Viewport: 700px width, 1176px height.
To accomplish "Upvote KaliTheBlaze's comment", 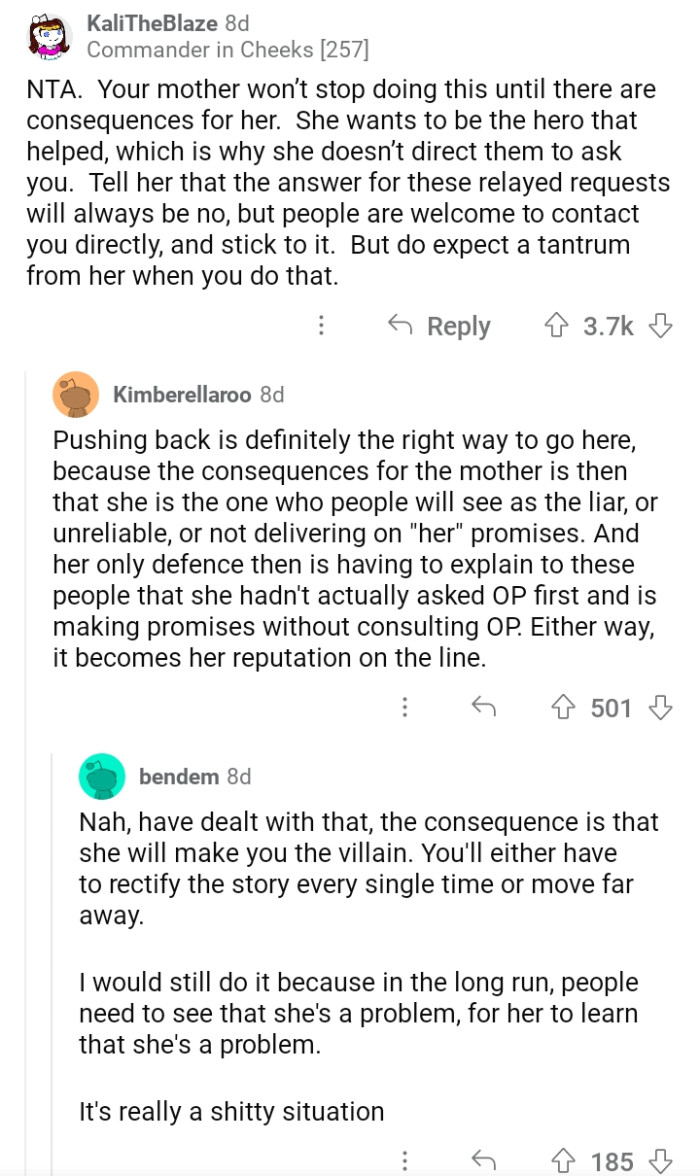I will click(556, 325).
